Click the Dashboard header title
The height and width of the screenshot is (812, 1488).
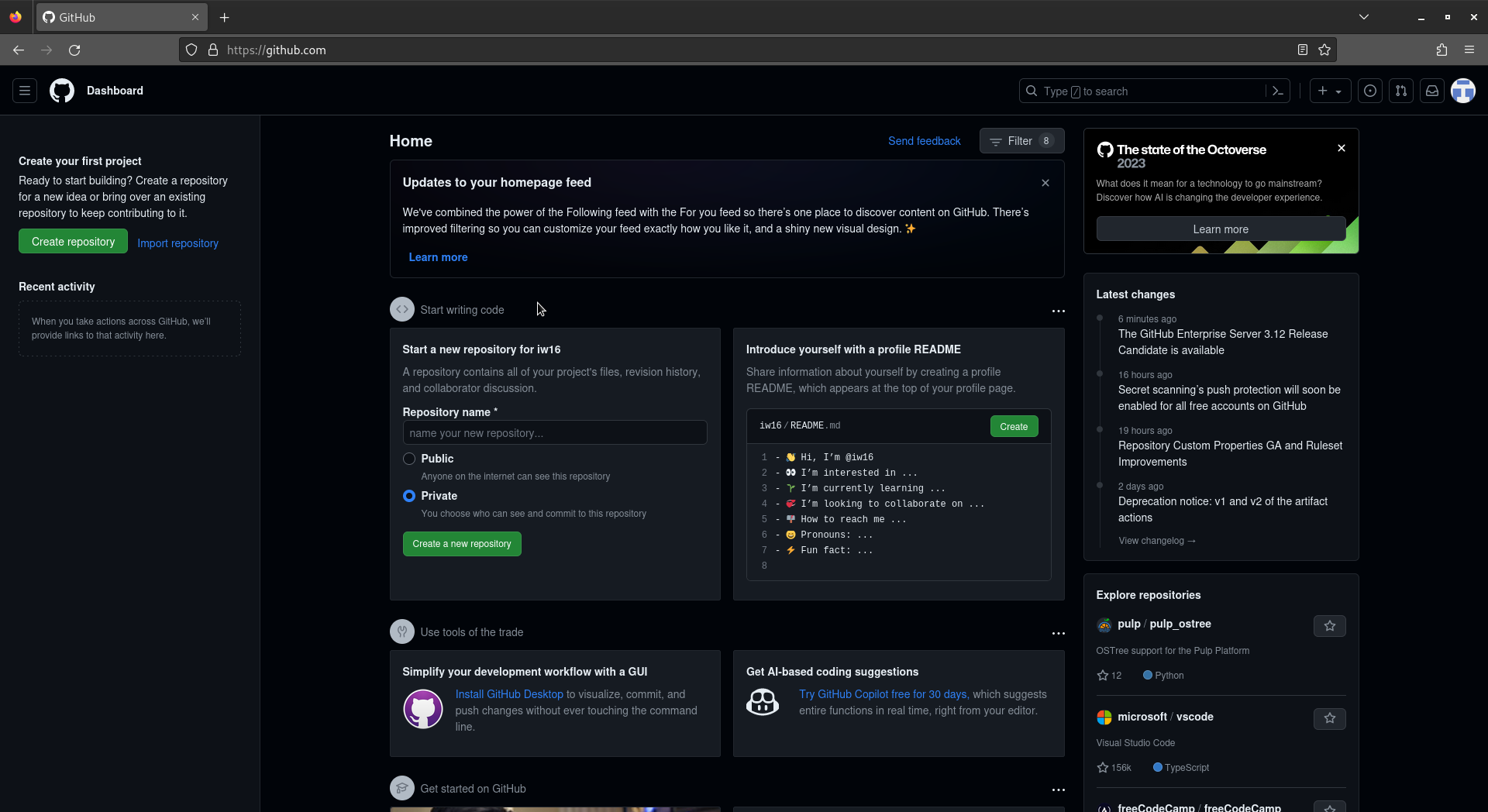[115, 91]
